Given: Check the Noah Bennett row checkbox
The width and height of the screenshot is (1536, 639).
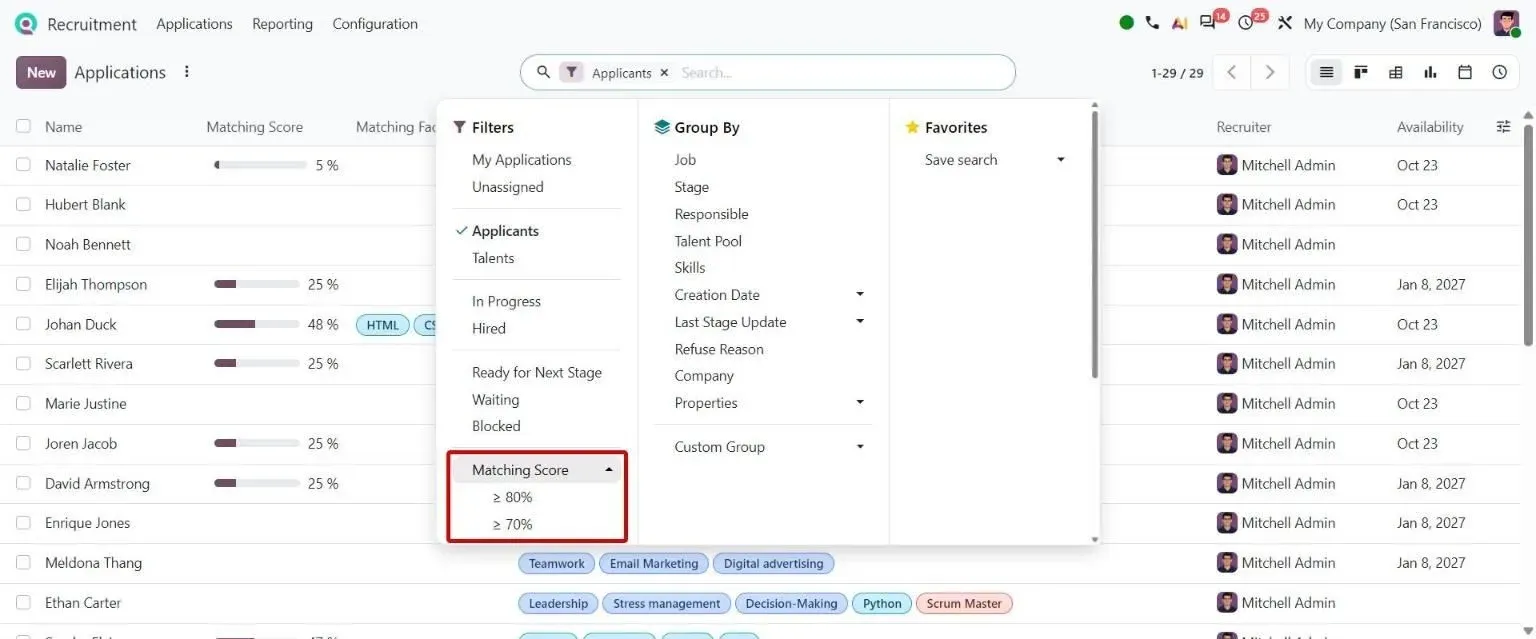Looking at the screenshot, I should [23, 244].
